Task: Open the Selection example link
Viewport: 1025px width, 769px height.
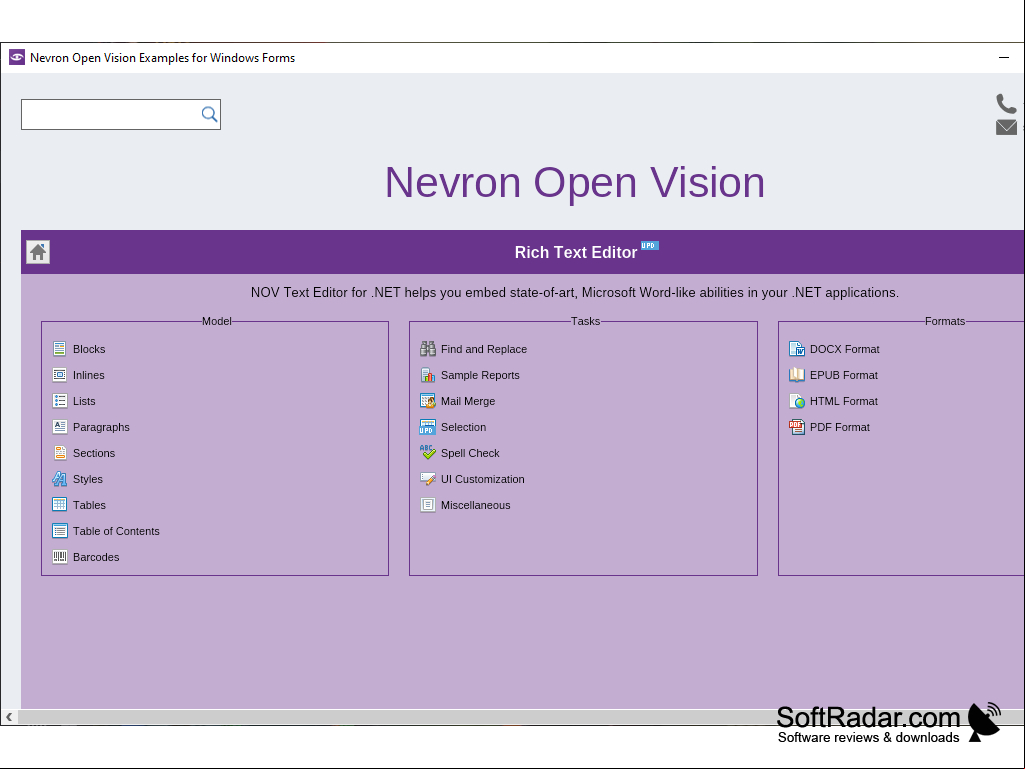Action: click(463, 428)
